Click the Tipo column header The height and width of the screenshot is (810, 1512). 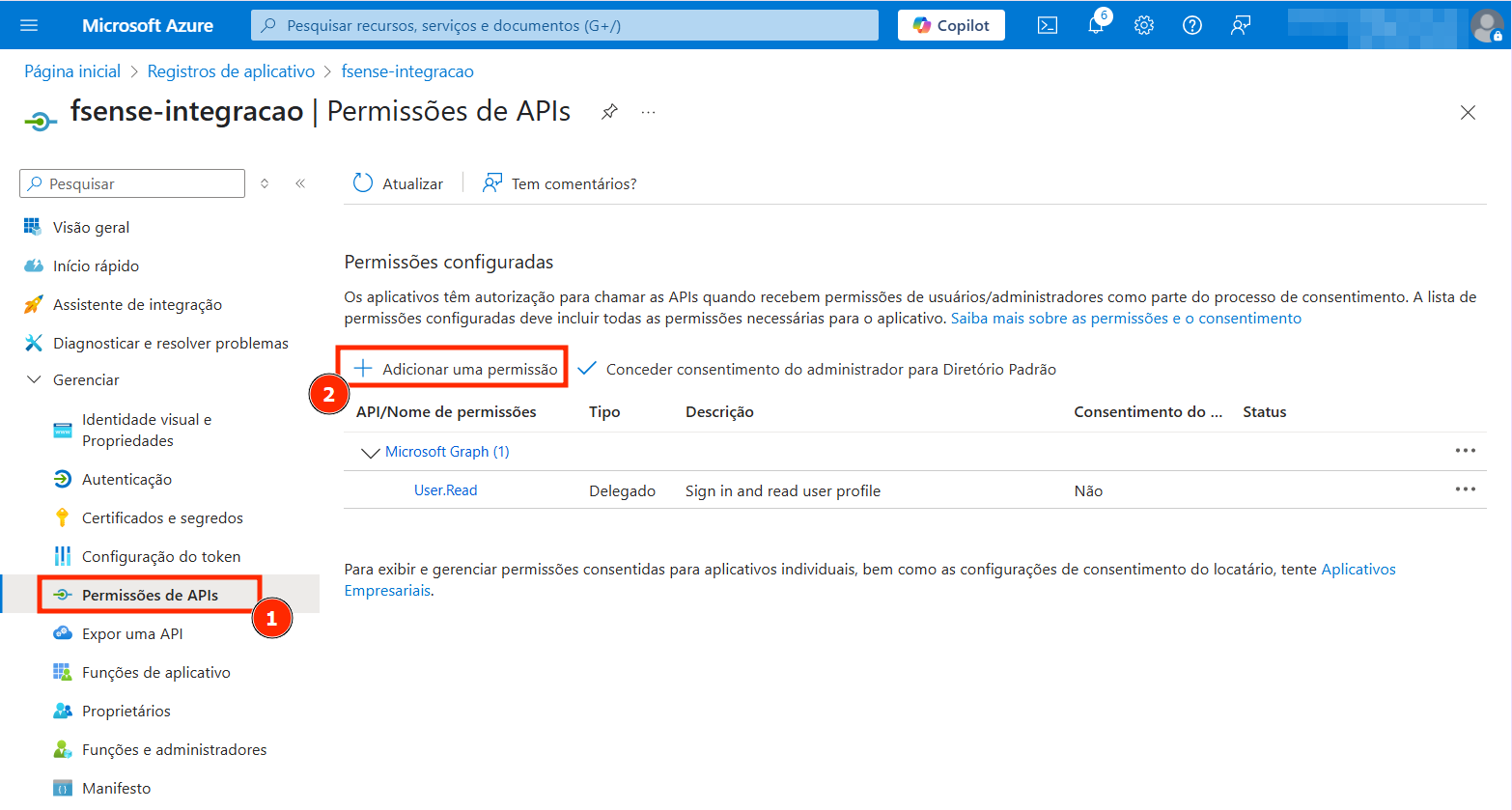coord(604,411)
